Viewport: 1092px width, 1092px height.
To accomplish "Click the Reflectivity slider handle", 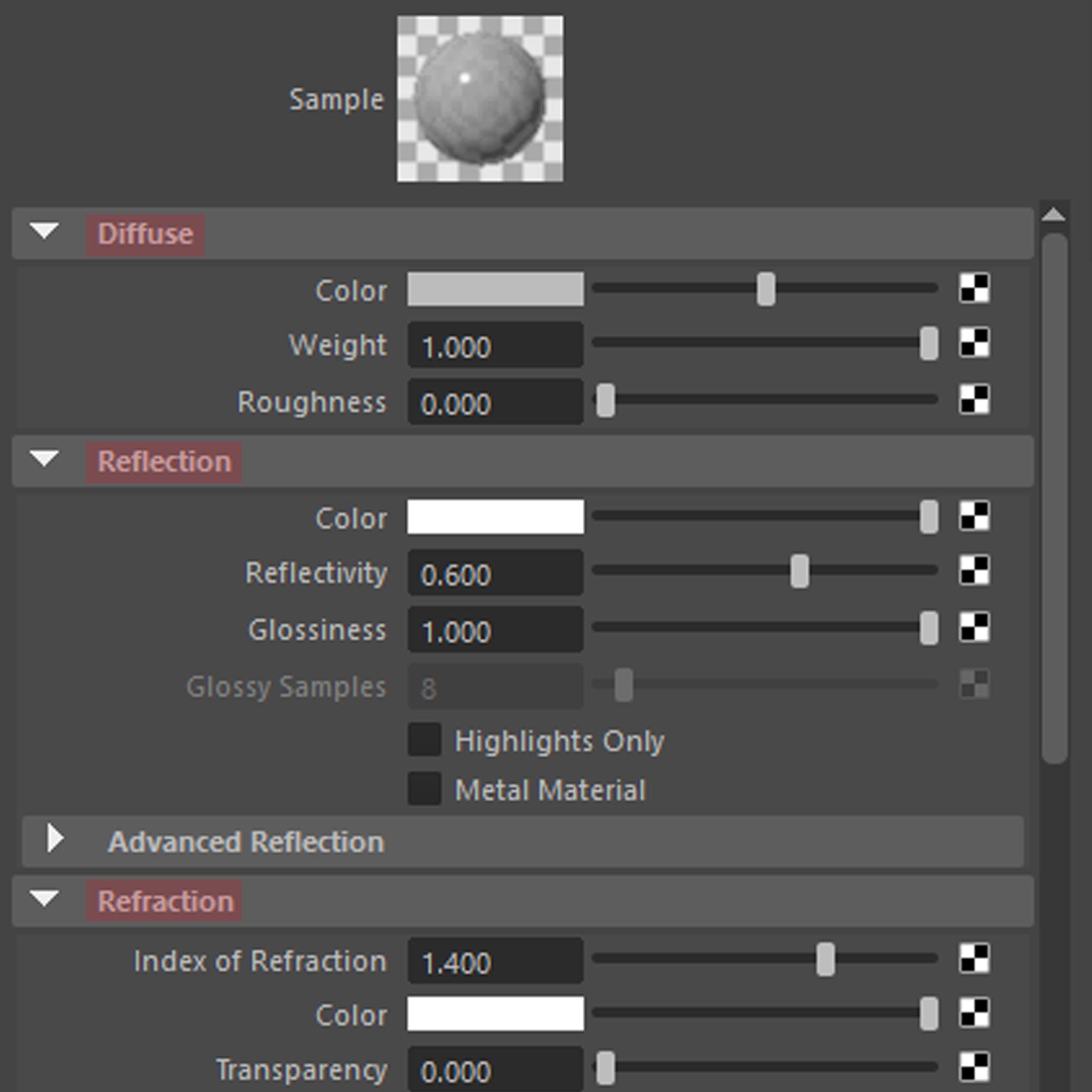I will (799, 571).
